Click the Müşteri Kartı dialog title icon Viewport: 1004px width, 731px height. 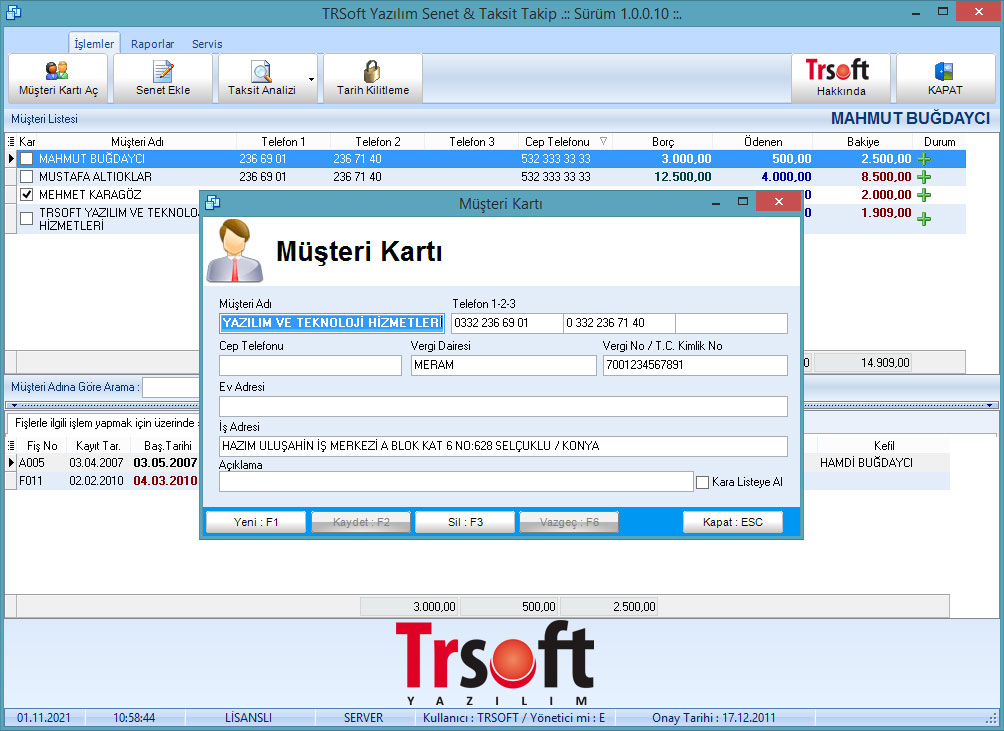[213, 203]
